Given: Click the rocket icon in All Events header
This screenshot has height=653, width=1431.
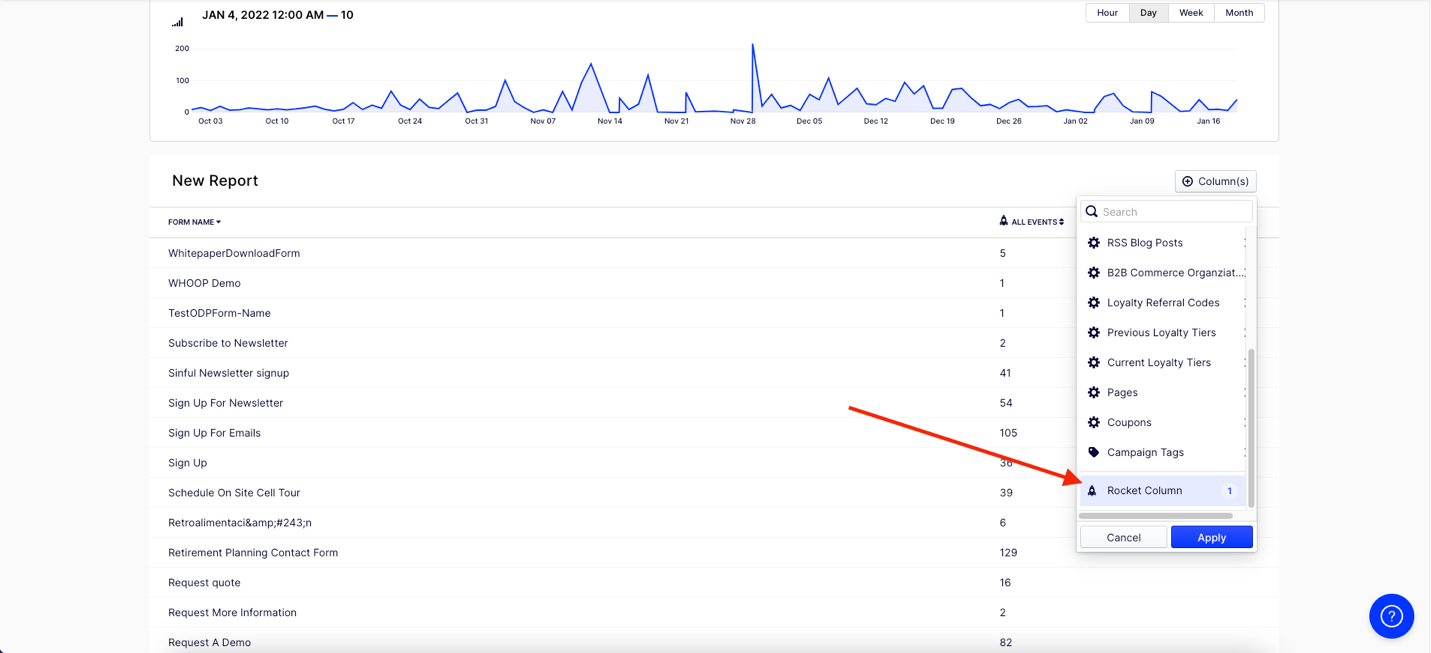Looking at the screenshot, I should click(1003, 221).
